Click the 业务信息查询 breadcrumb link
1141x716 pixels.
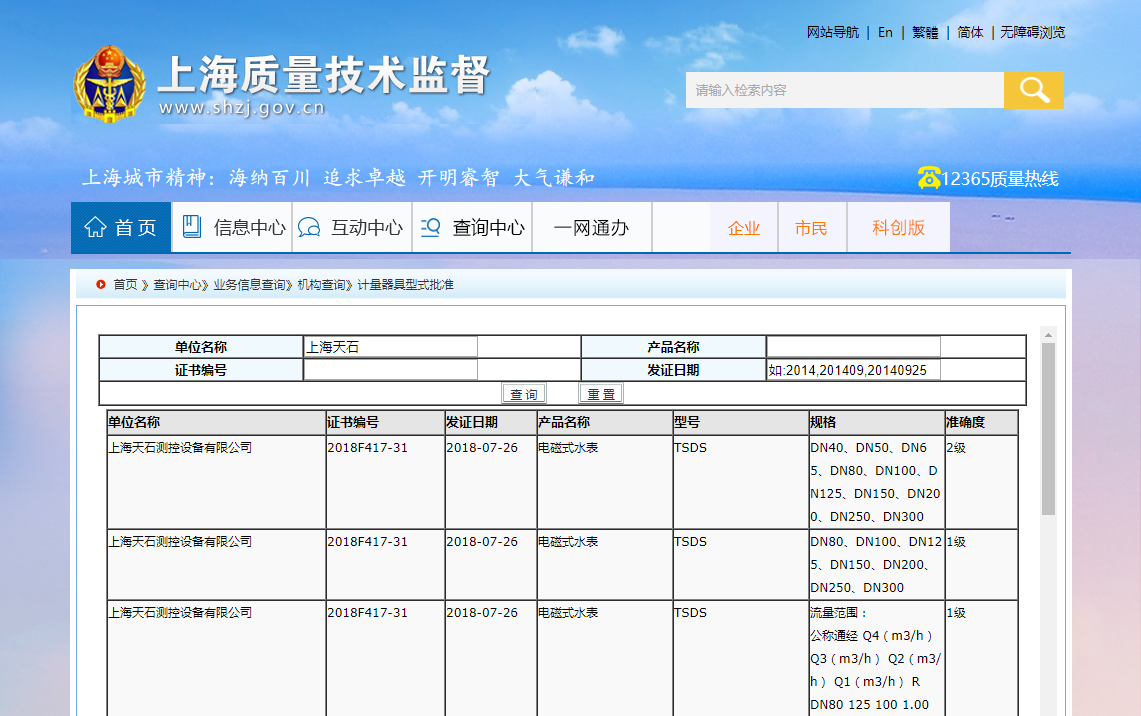[249, 285]
